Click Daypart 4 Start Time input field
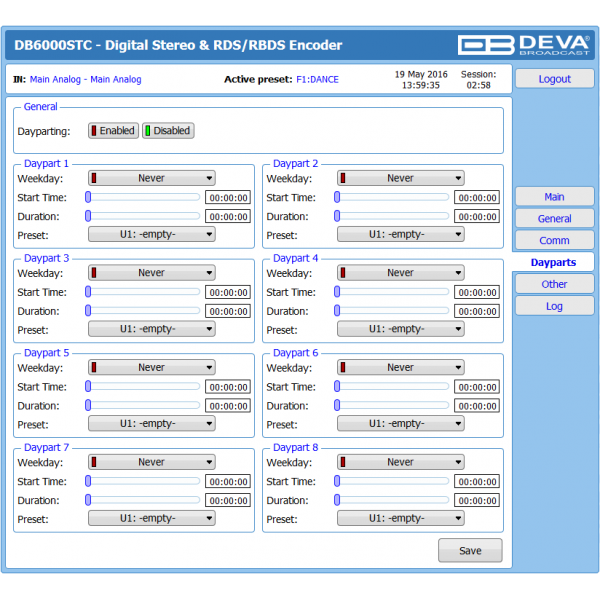 (477, 292)
